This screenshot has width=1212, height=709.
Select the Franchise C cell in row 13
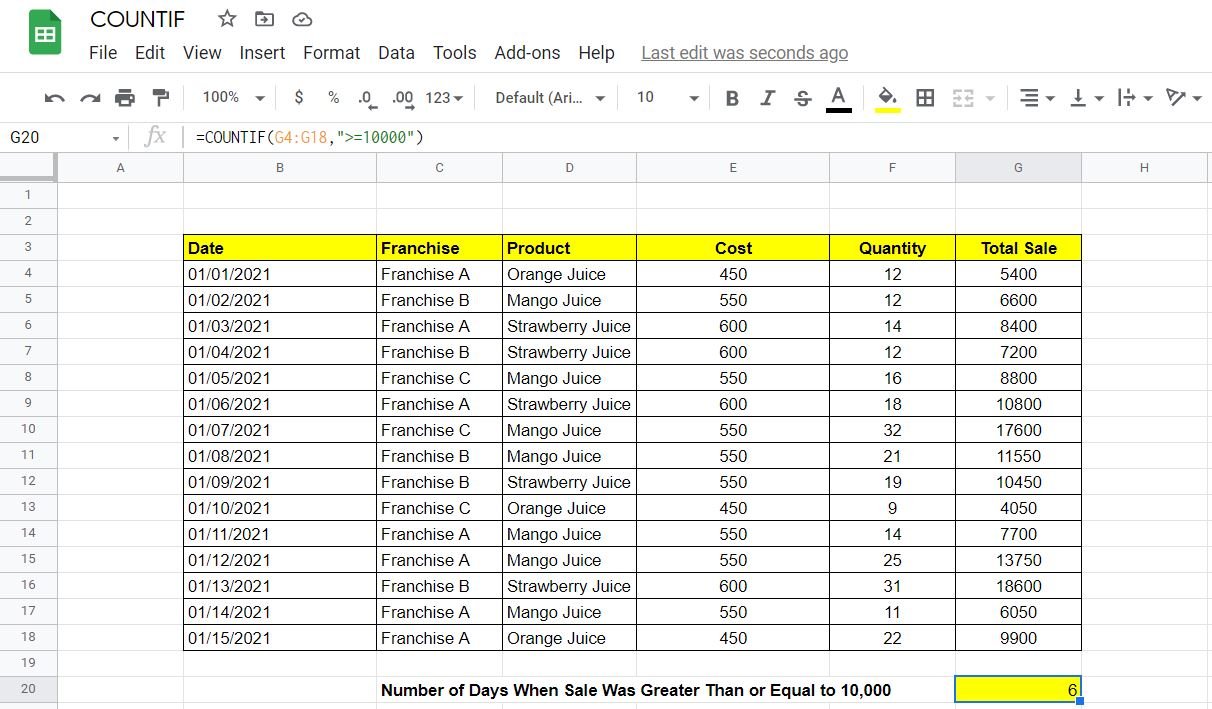439,508
